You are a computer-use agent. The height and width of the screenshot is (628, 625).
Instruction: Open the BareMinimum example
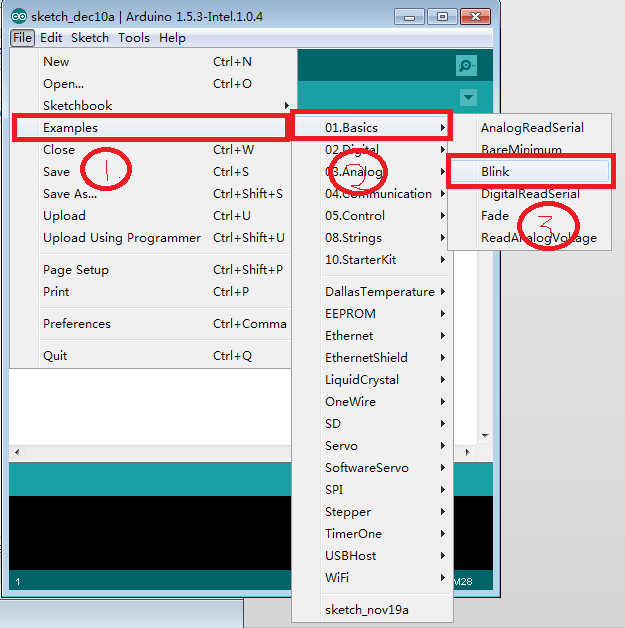529,150
